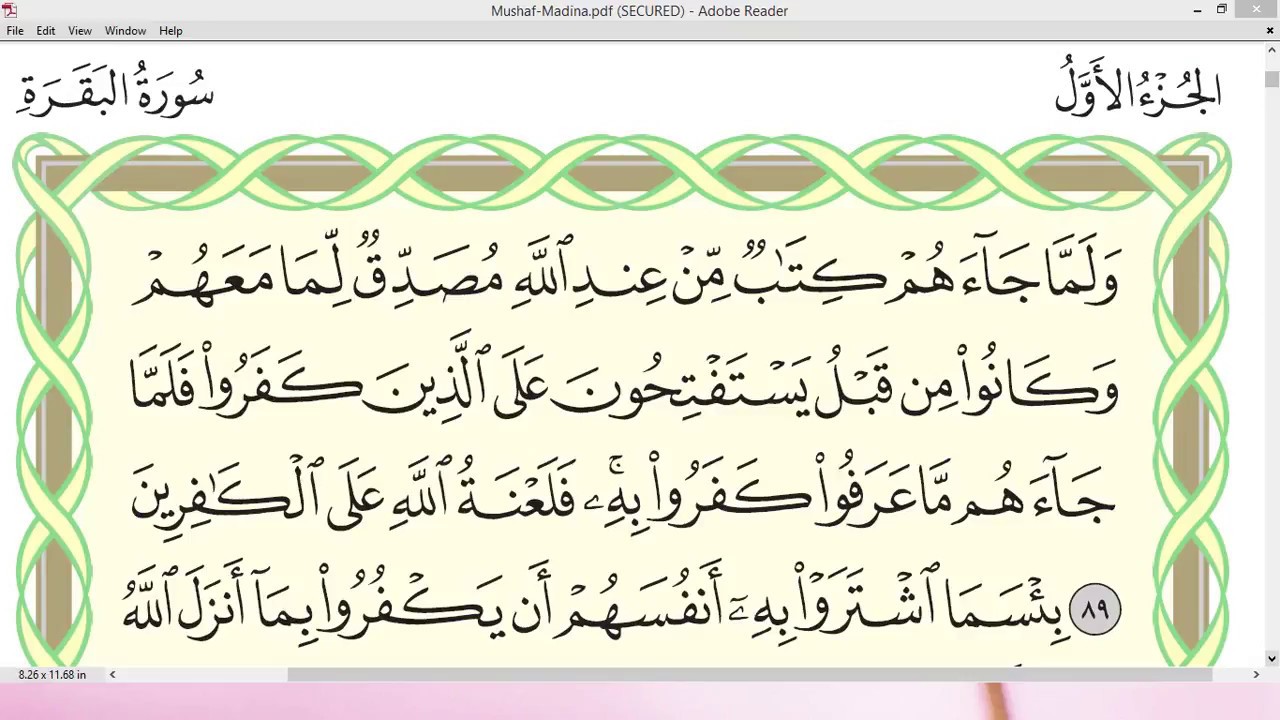The height and width of the screenshot is (720, 1280).
Task: Click the horizontal scrollbar left arrow
Action: point(112,675)
